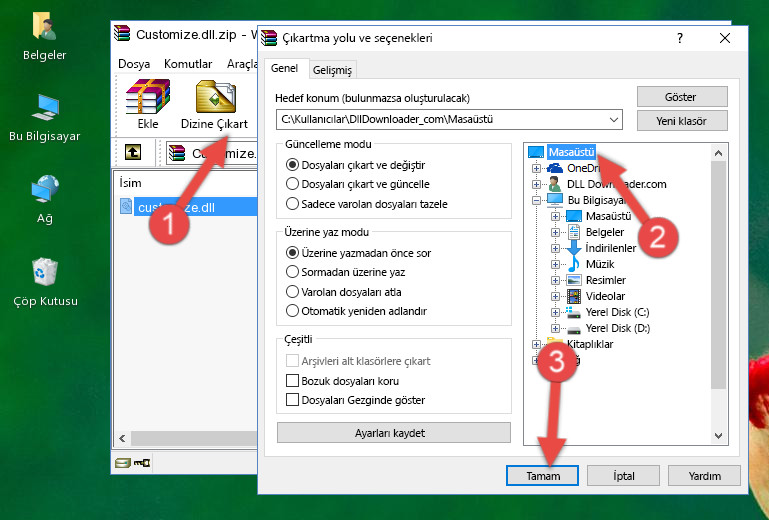Enable Dosyaları Gezginde göster checkbox
769x520 pixels.
(292, 400)
